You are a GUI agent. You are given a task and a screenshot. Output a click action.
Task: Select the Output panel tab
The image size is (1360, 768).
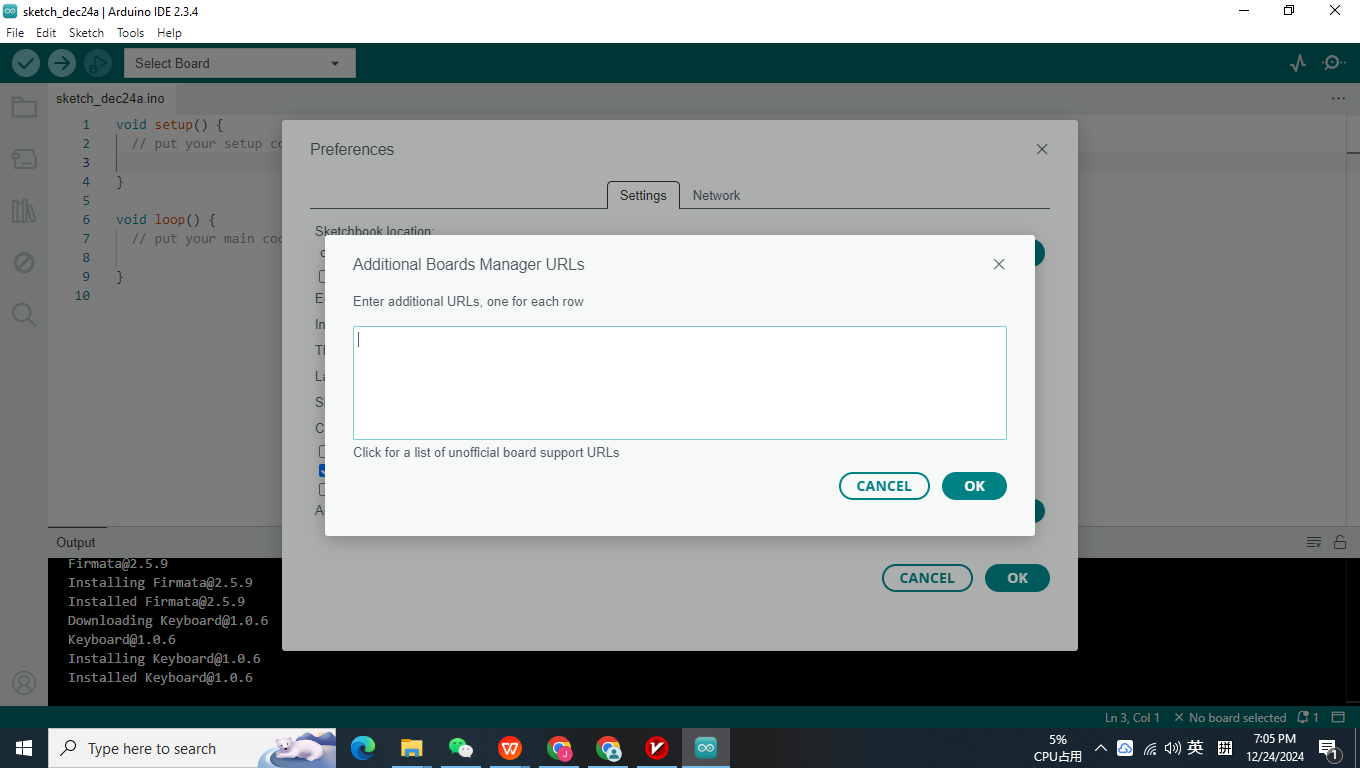click(x=76, y=542)
